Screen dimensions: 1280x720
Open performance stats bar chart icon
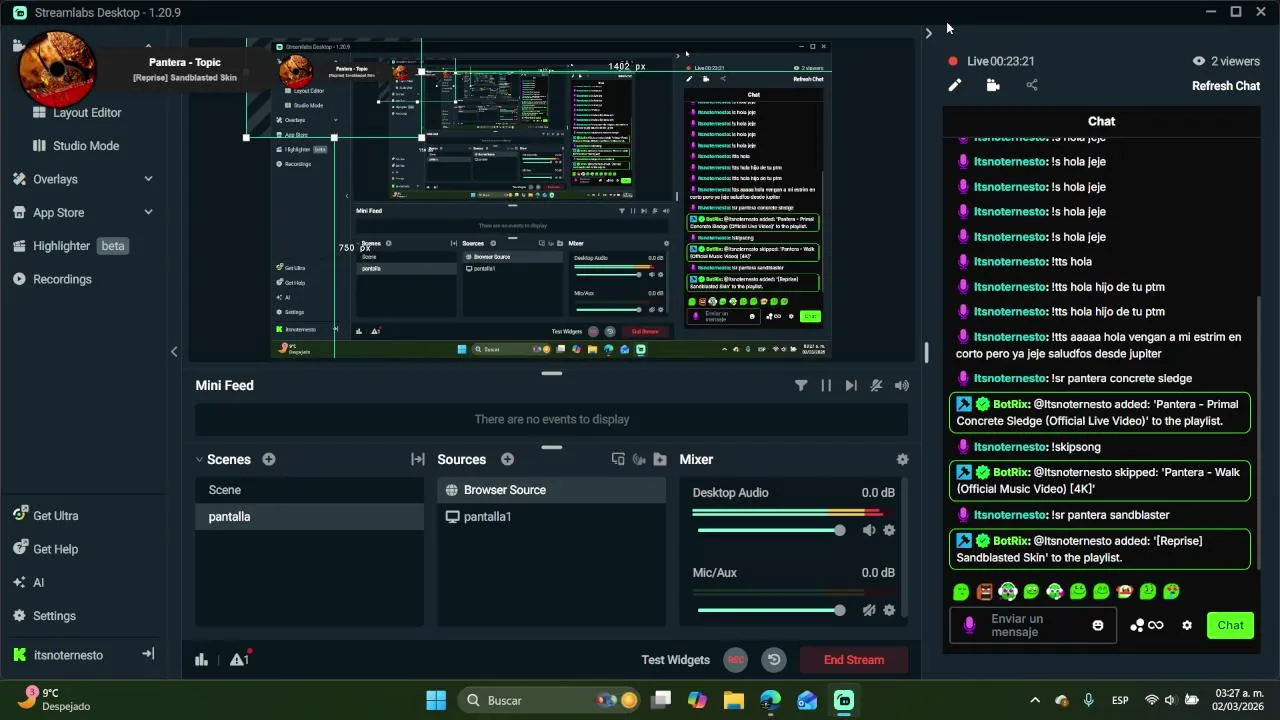click(x=202, y=659)
